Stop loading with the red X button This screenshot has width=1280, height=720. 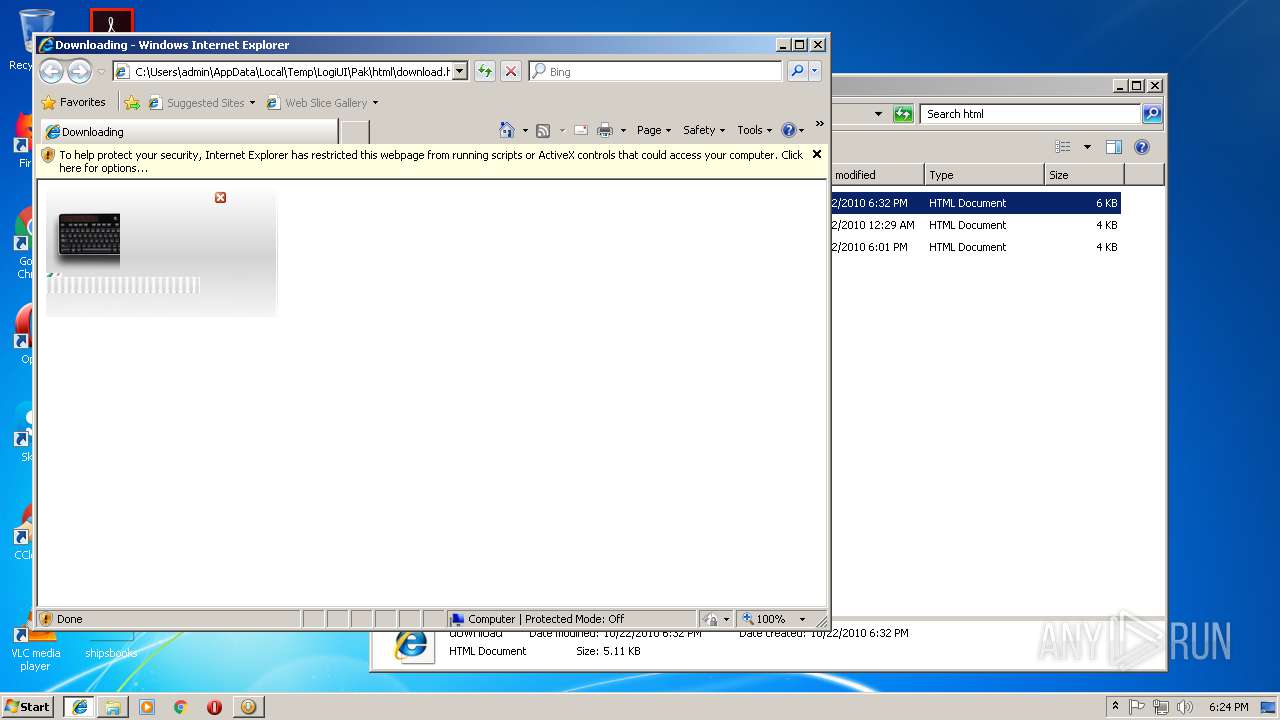511,71
